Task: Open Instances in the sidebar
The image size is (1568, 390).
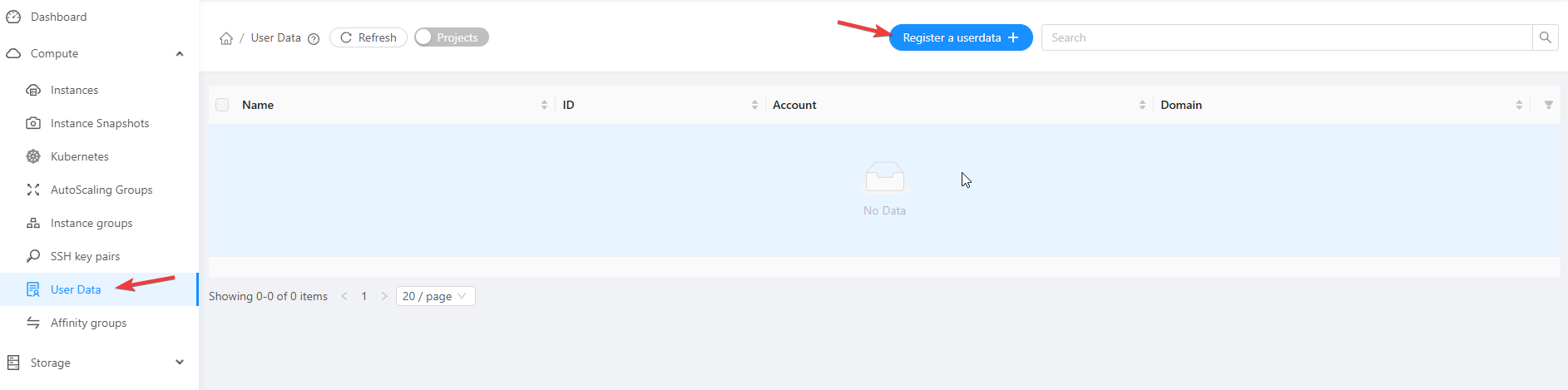Action: coord(74,90)
